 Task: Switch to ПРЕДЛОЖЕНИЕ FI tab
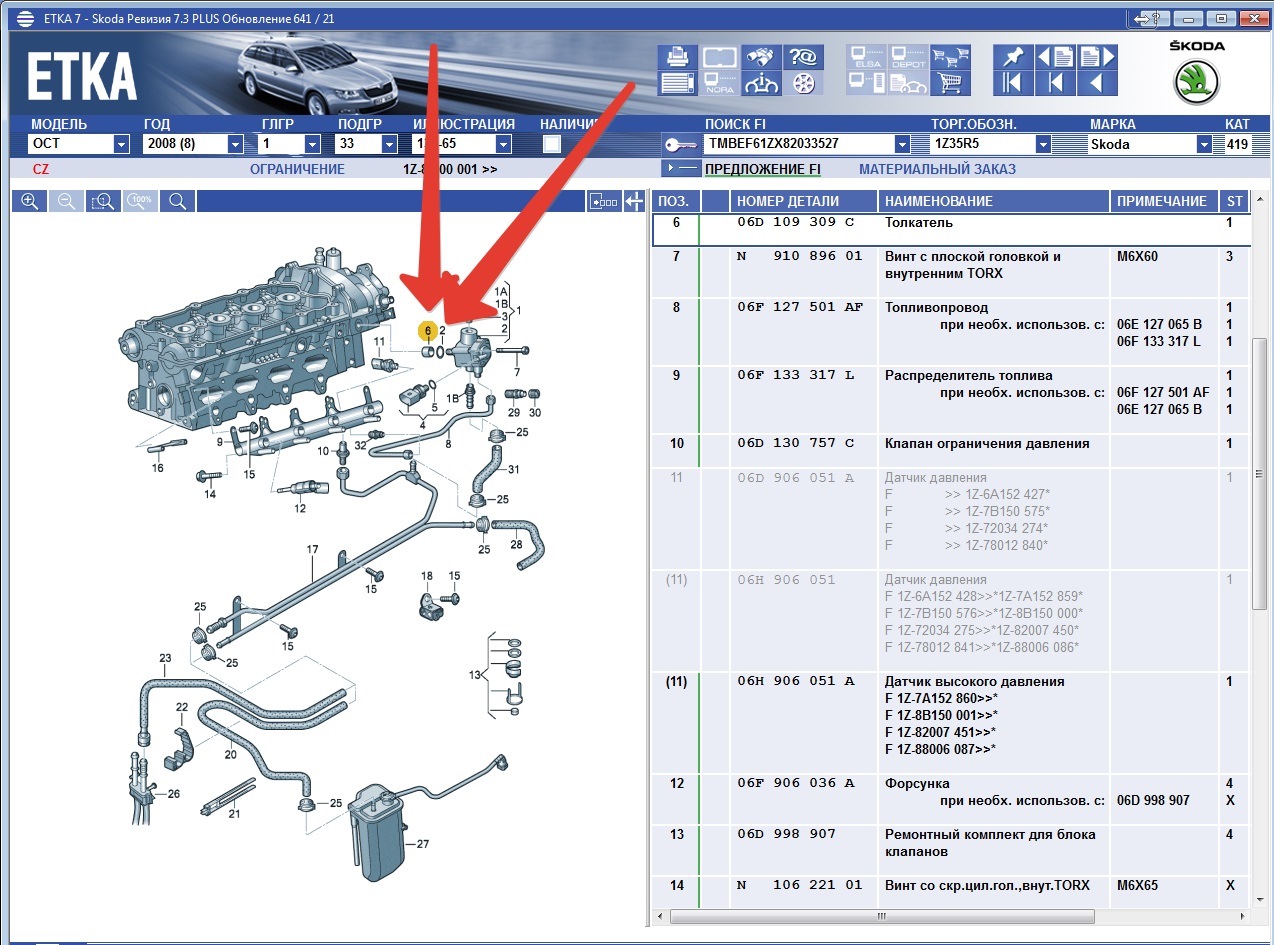coord(762,169)
